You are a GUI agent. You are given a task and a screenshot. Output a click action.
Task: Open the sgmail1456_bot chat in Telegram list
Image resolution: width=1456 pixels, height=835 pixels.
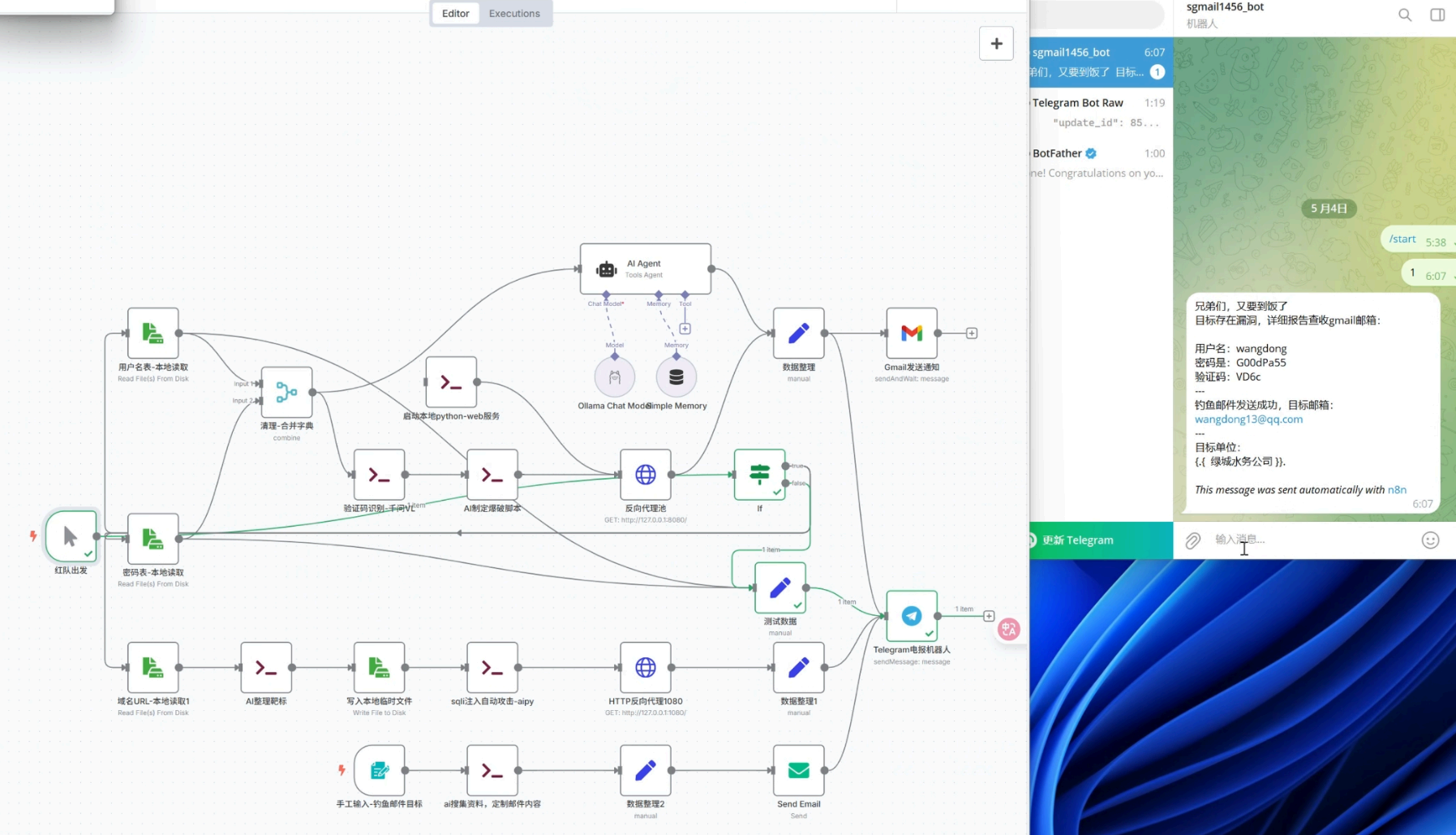click(x=1101, y=62)
